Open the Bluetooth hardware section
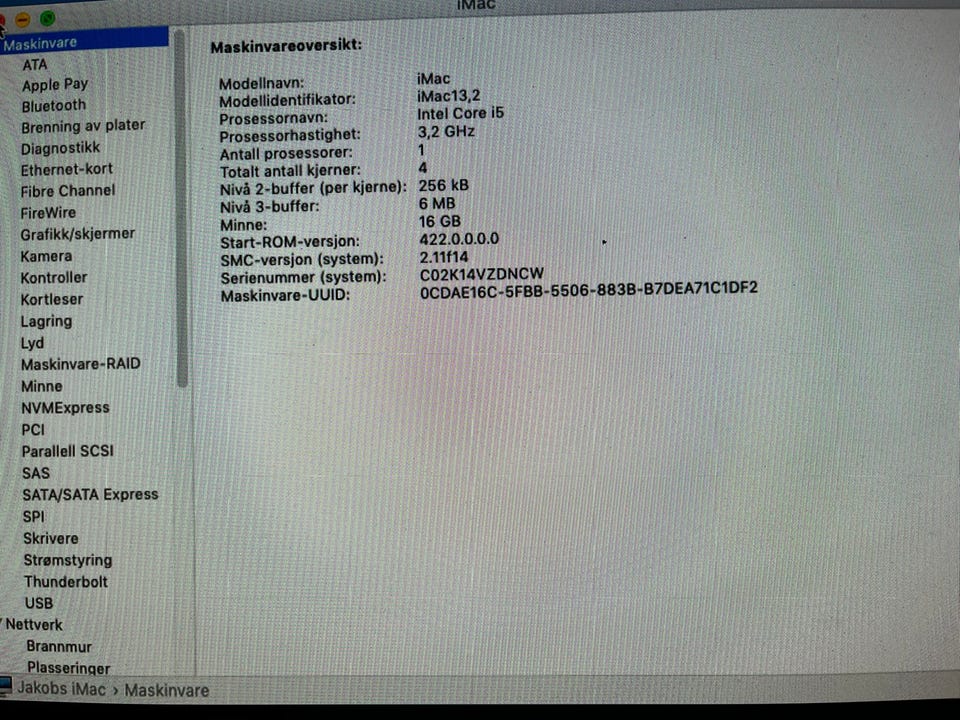Viewport: 960px width, 720px height. 54,106
